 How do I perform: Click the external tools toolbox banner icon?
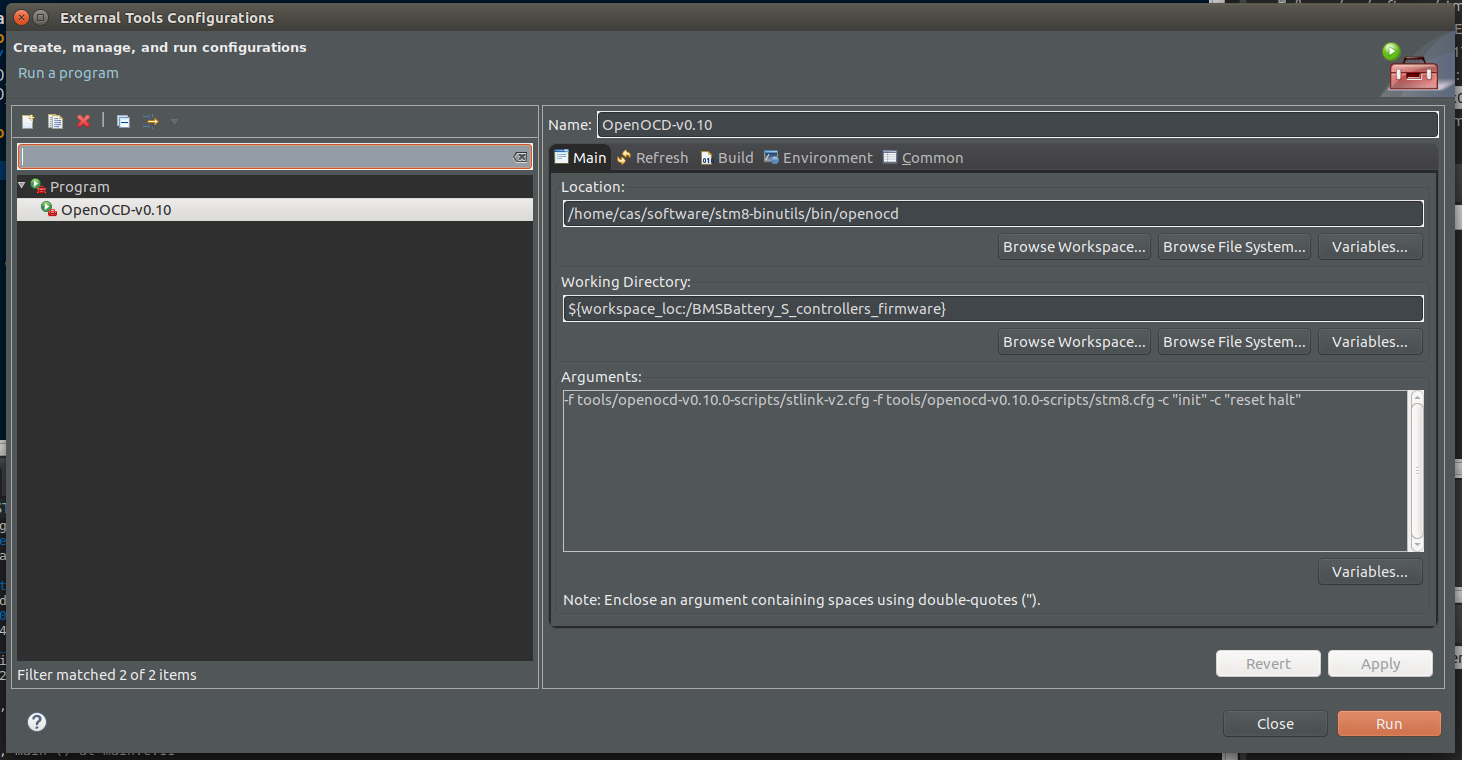[1412, 69]
